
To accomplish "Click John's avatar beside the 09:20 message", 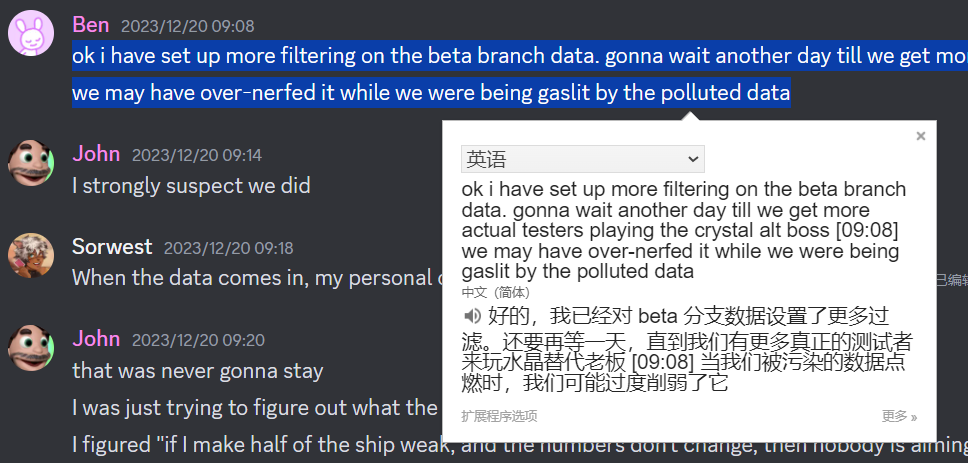I will click(31, 349).
